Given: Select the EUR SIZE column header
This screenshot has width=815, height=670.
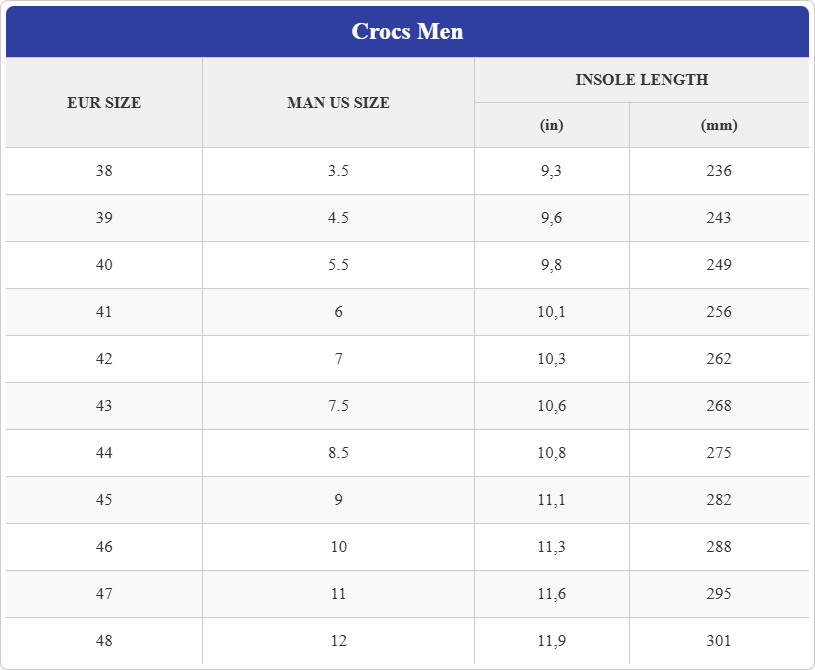Looking at the screenshot, I should [104, 102].
